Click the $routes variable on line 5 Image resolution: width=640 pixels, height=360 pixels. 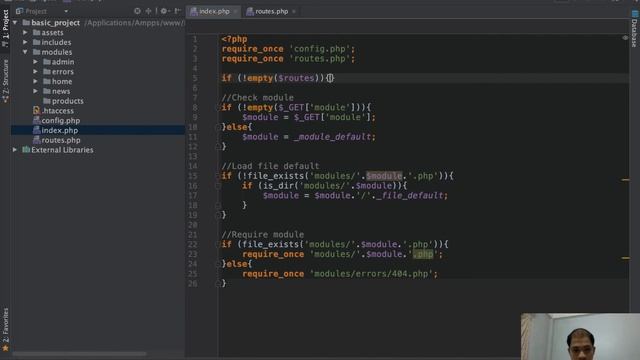296,78
